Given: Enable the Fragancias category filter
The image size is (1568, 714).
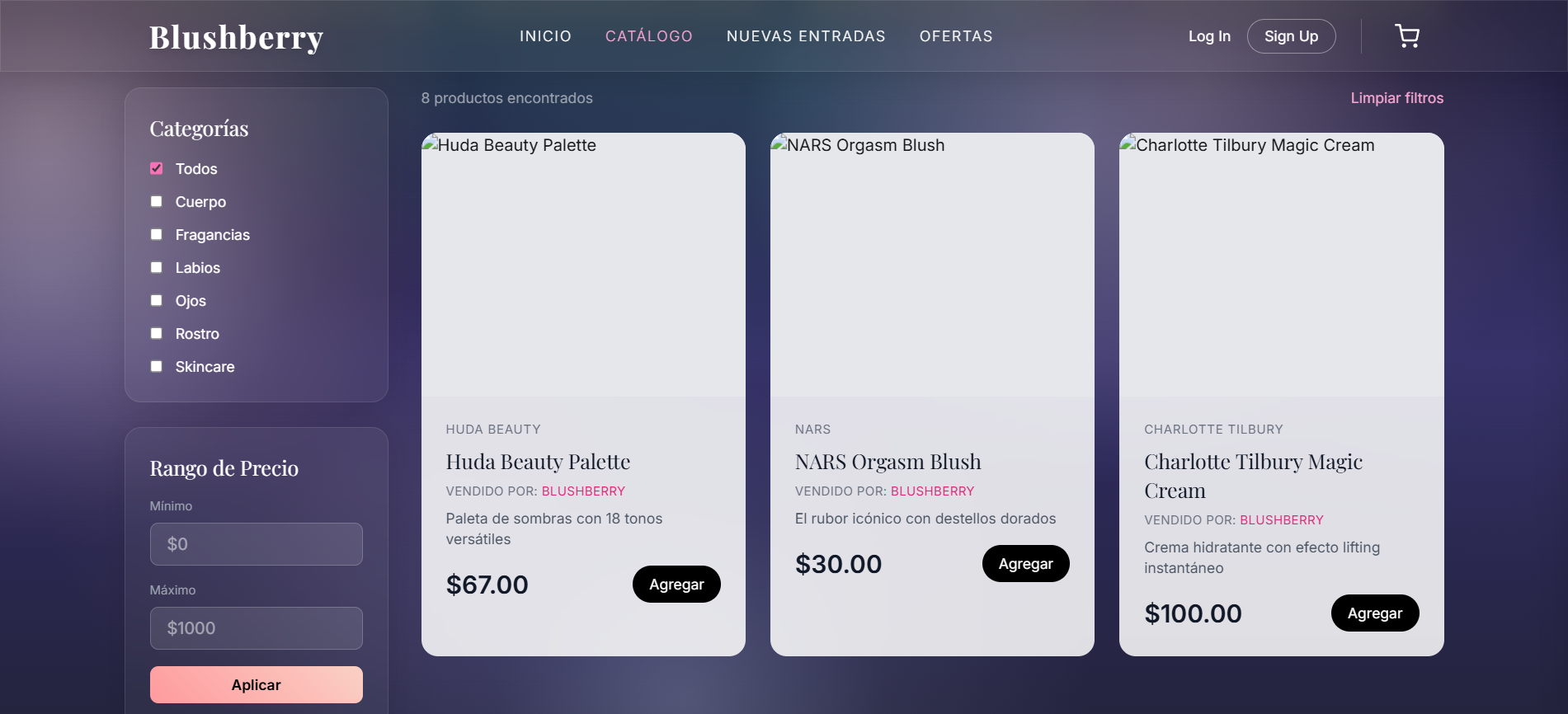Looking at the screenshot, I should pyautogui.click(x=157, y=234).
